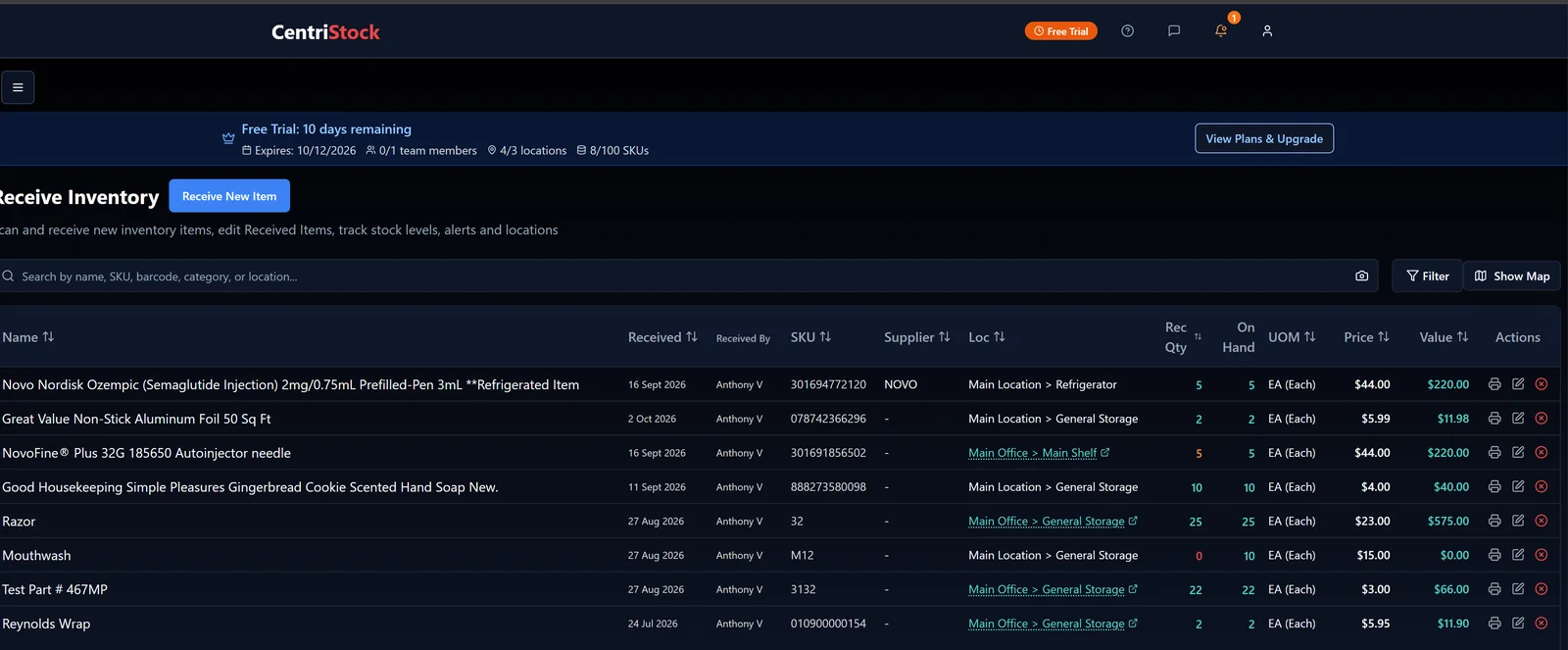Click Receive New Item button
Image resolution: width=1568 pixels, height=650 pixels.
click(229, 196)
